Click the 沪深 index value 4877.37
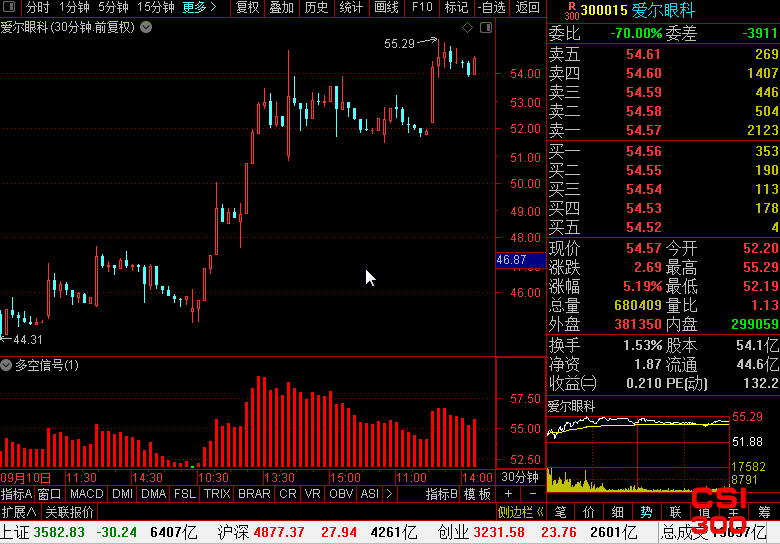 (x=279, y=533)
